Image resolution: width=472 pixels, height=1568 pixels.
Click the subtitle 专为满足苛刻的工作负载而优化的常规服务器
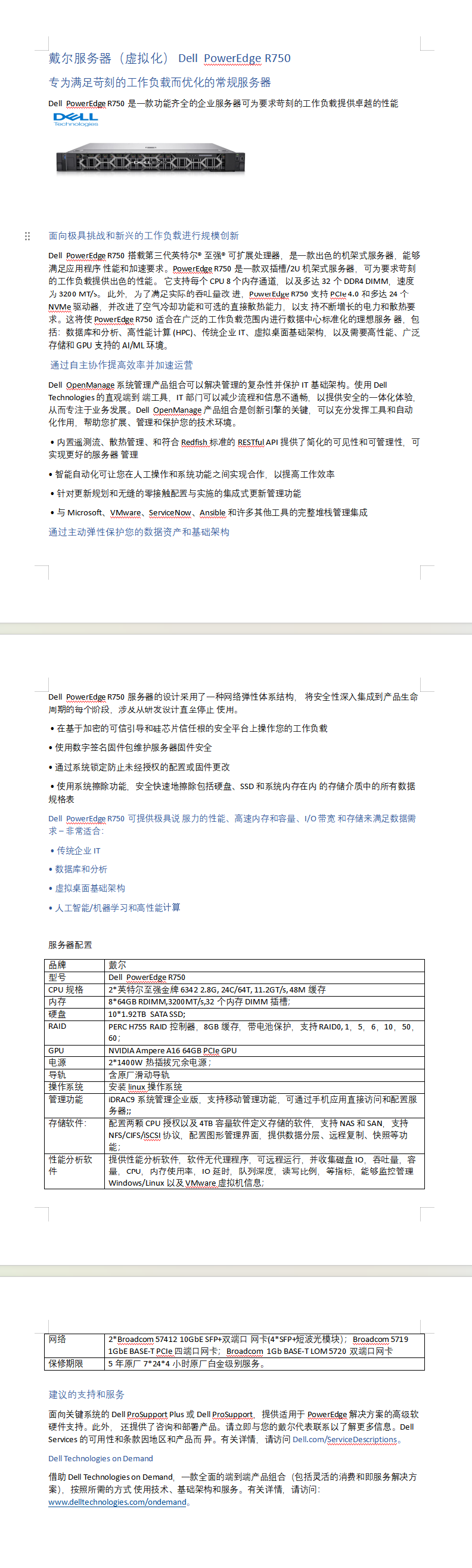[160, 82]
